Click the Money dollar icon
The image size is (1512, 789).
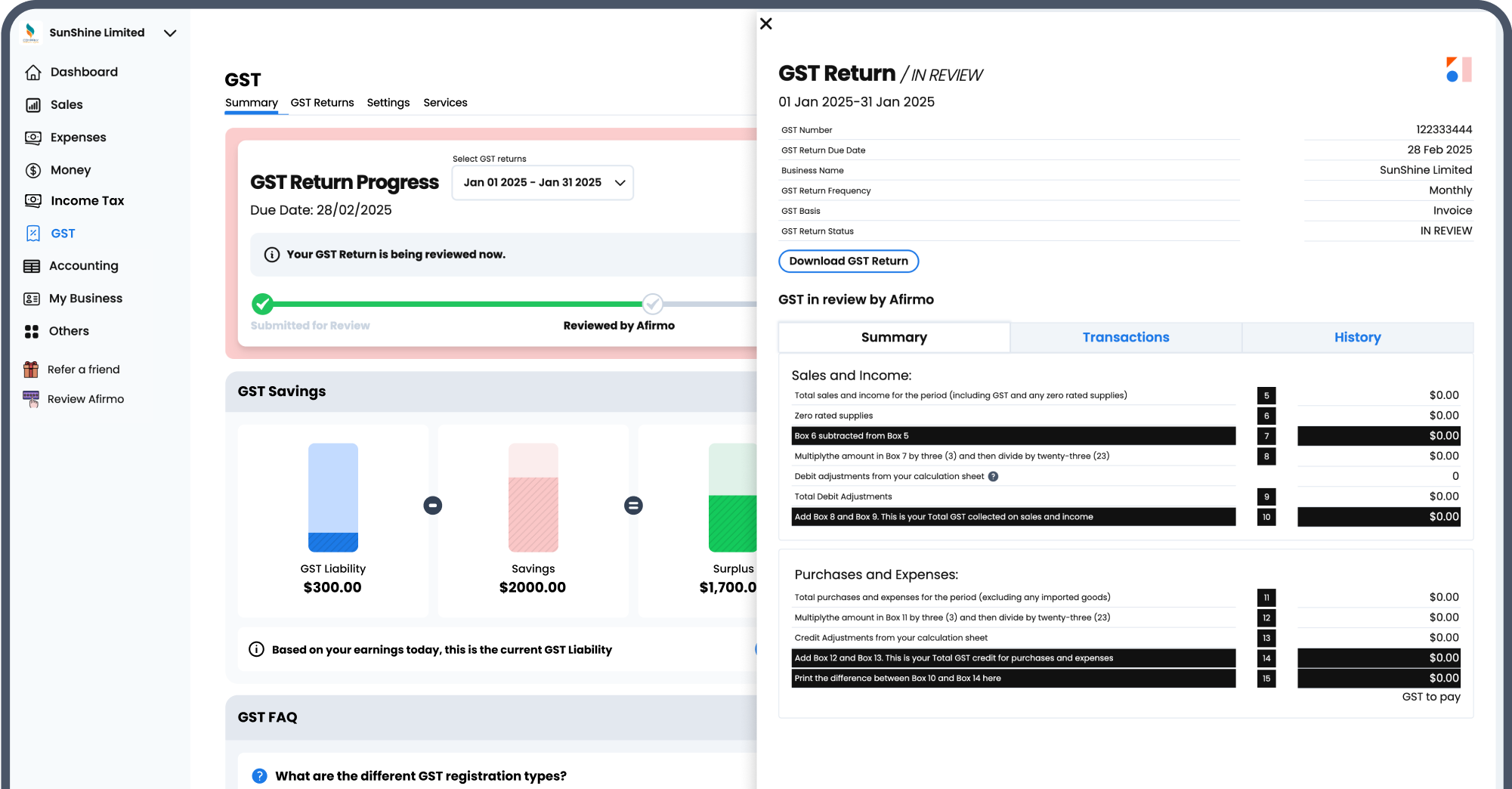tap(32, 170)
